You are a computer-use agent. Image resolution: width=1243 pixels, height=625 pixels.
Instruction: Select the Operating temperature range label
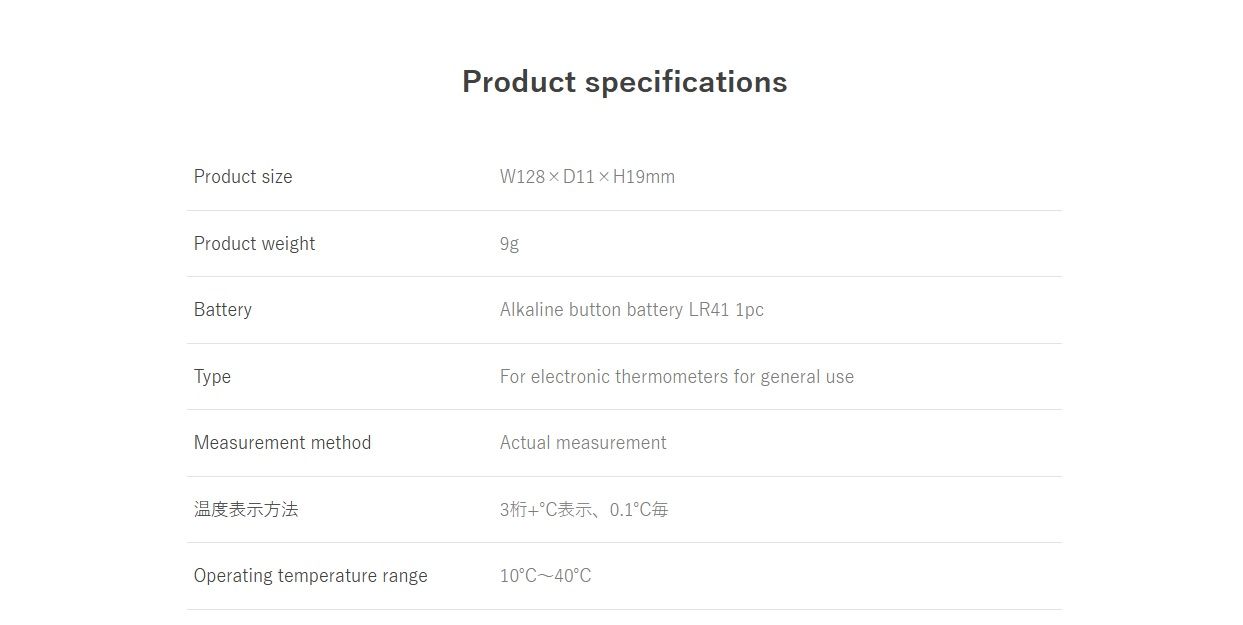tap(310, 576)
